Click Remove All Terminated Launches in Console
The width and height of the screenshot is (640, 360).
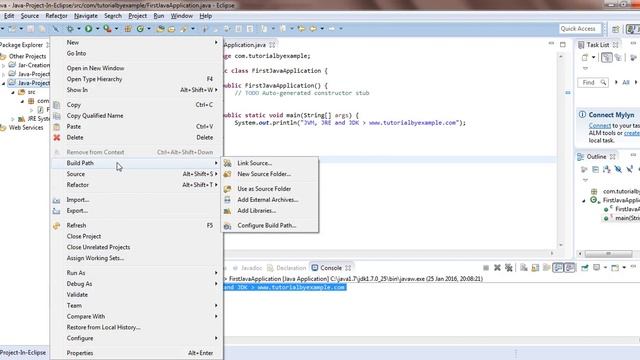click(x=509, y=268)
